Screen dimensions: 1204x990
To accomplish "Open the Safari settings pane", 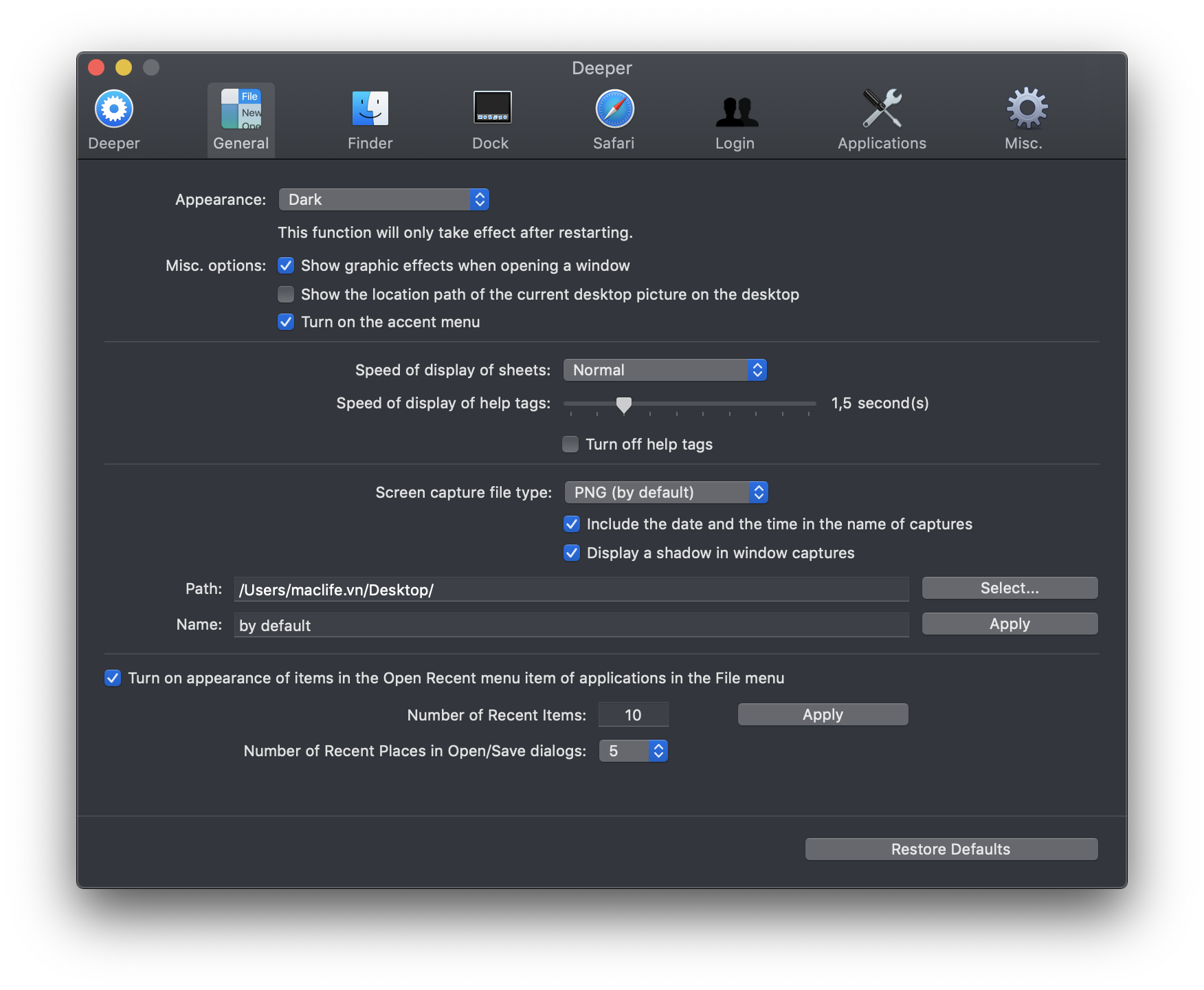I will [x=613, y=117].
